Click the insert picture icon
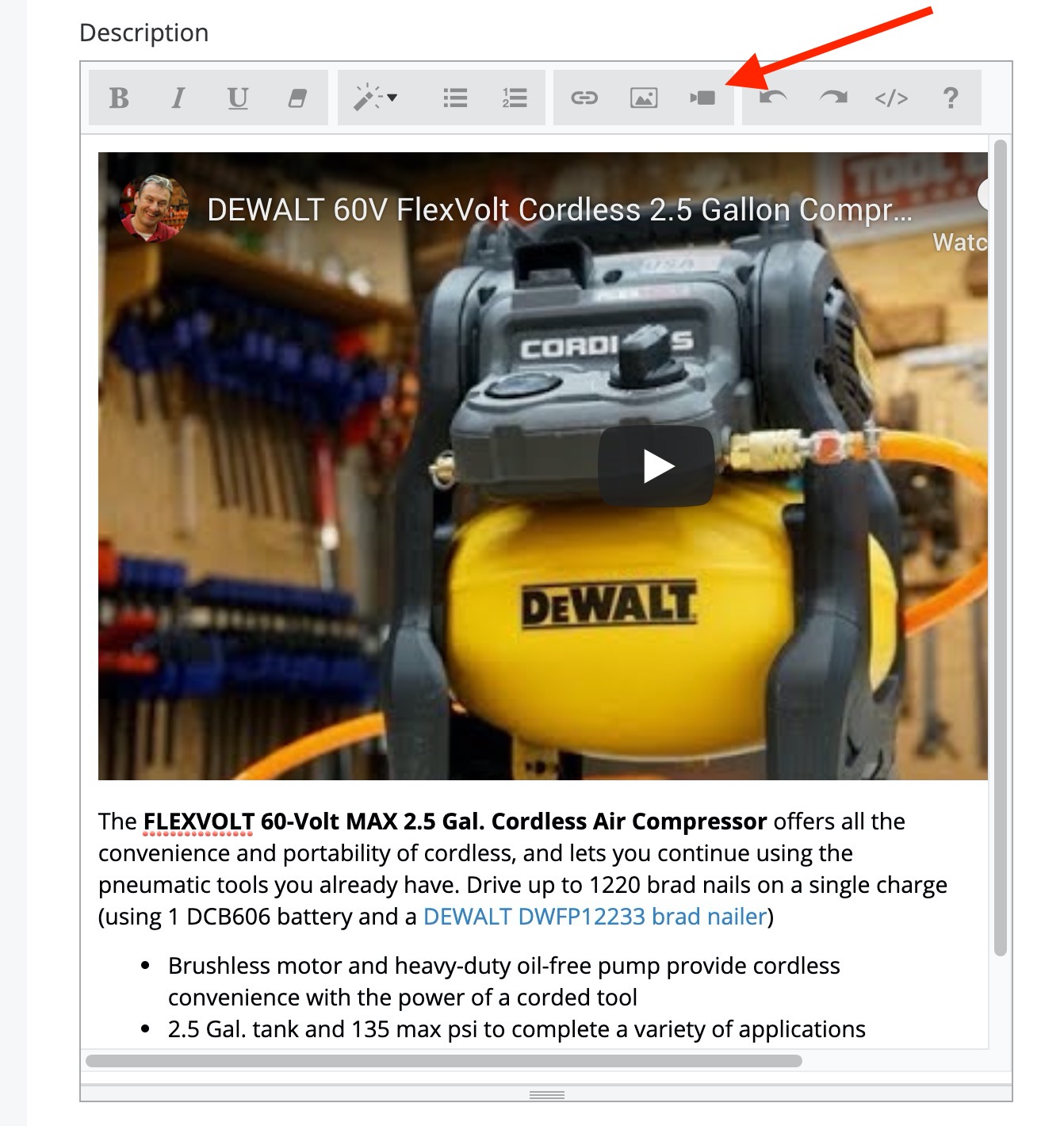 (644, 98)
